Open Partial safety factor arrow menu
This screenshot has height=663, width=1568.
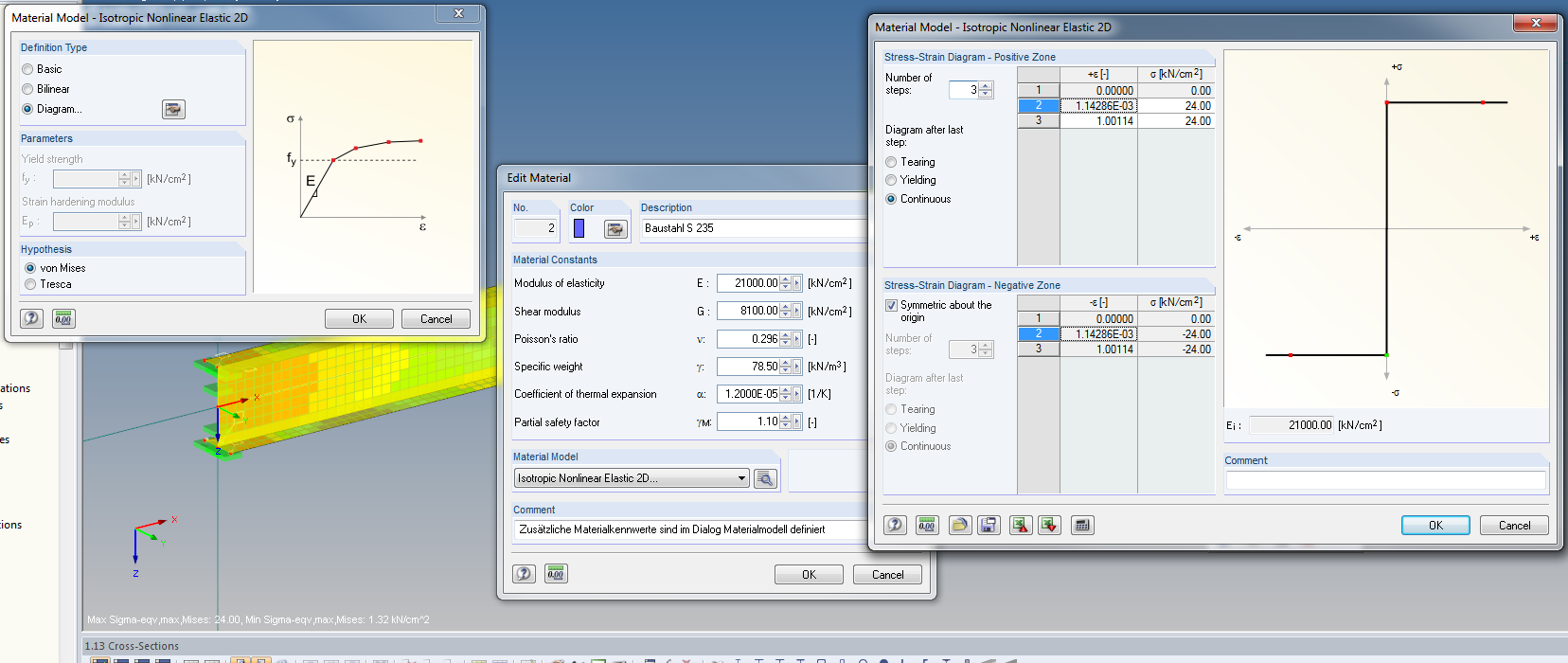pyautogui.click(x=797, y=422)
